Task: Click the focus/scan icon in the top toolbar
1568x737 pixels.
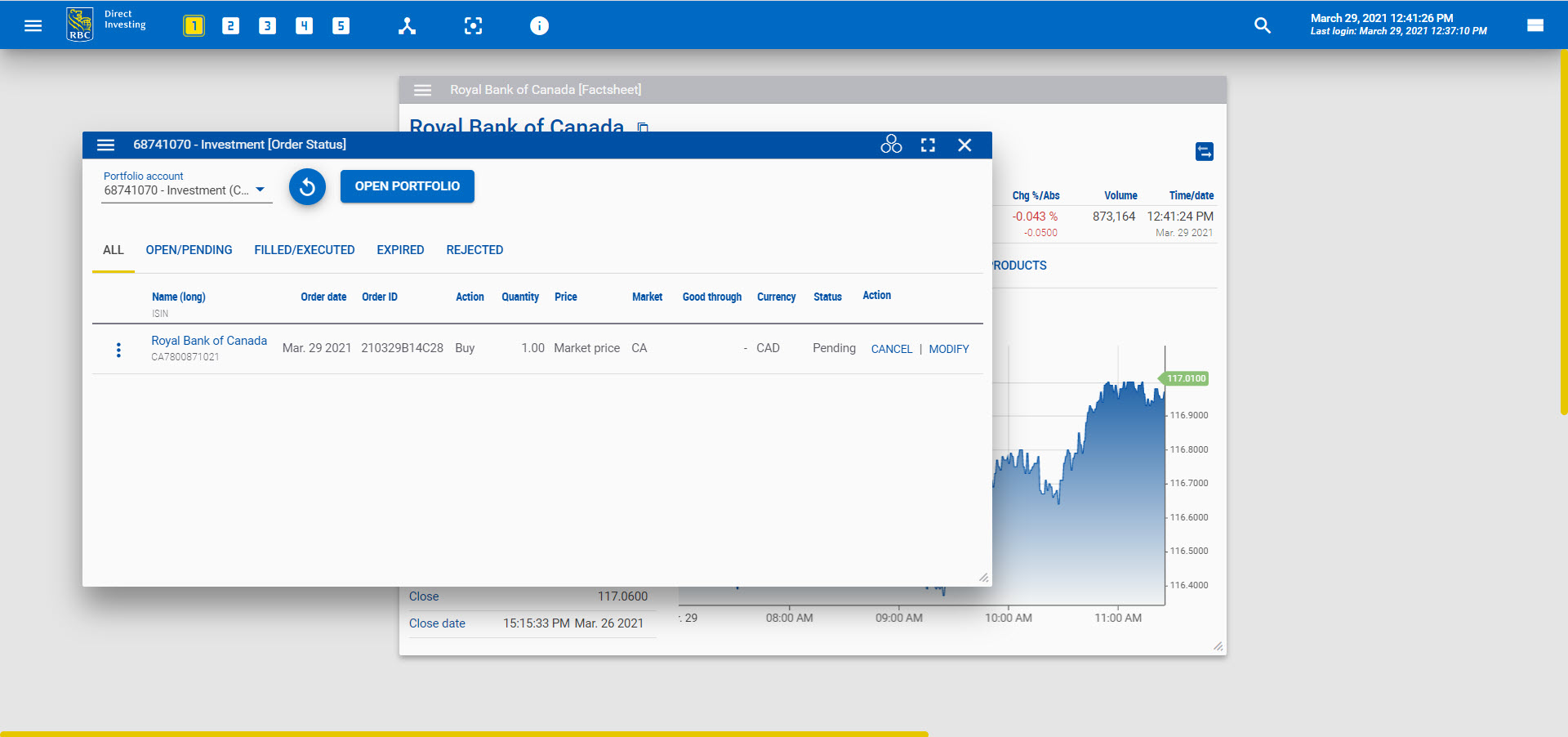Action: (x=474, y=25)
